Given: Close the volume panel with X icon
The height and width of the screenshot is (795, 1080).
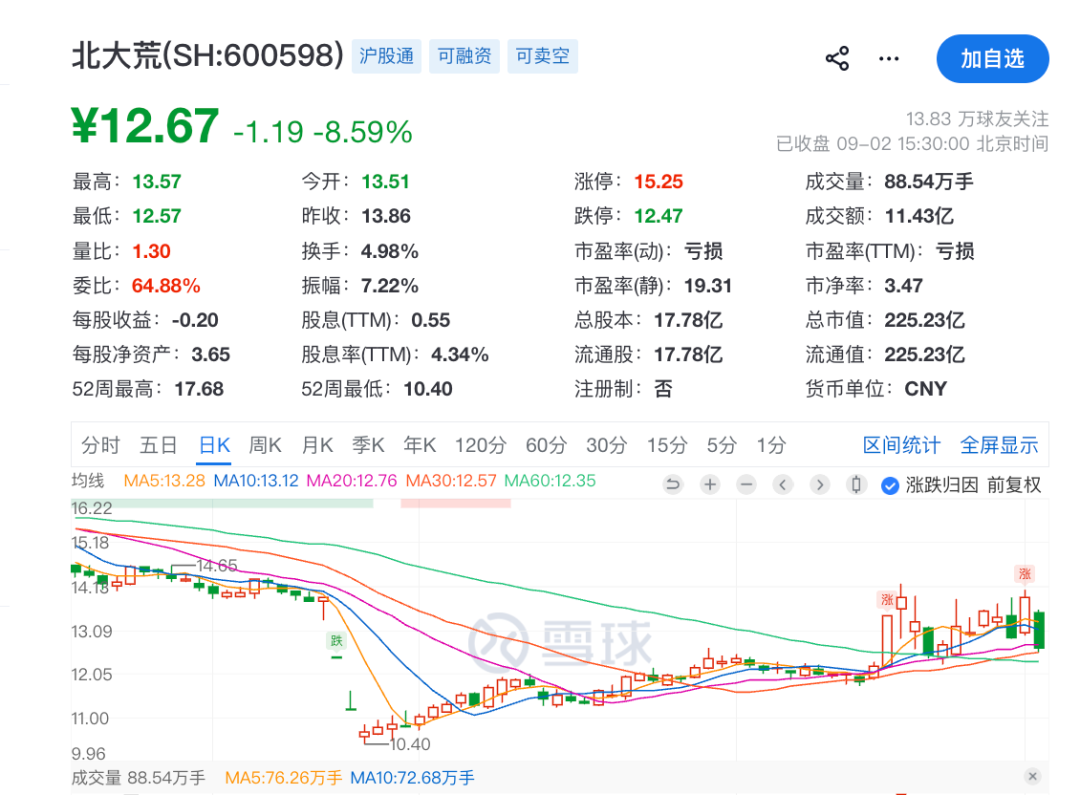Looking at the screenshot, I should [1032, 776].
